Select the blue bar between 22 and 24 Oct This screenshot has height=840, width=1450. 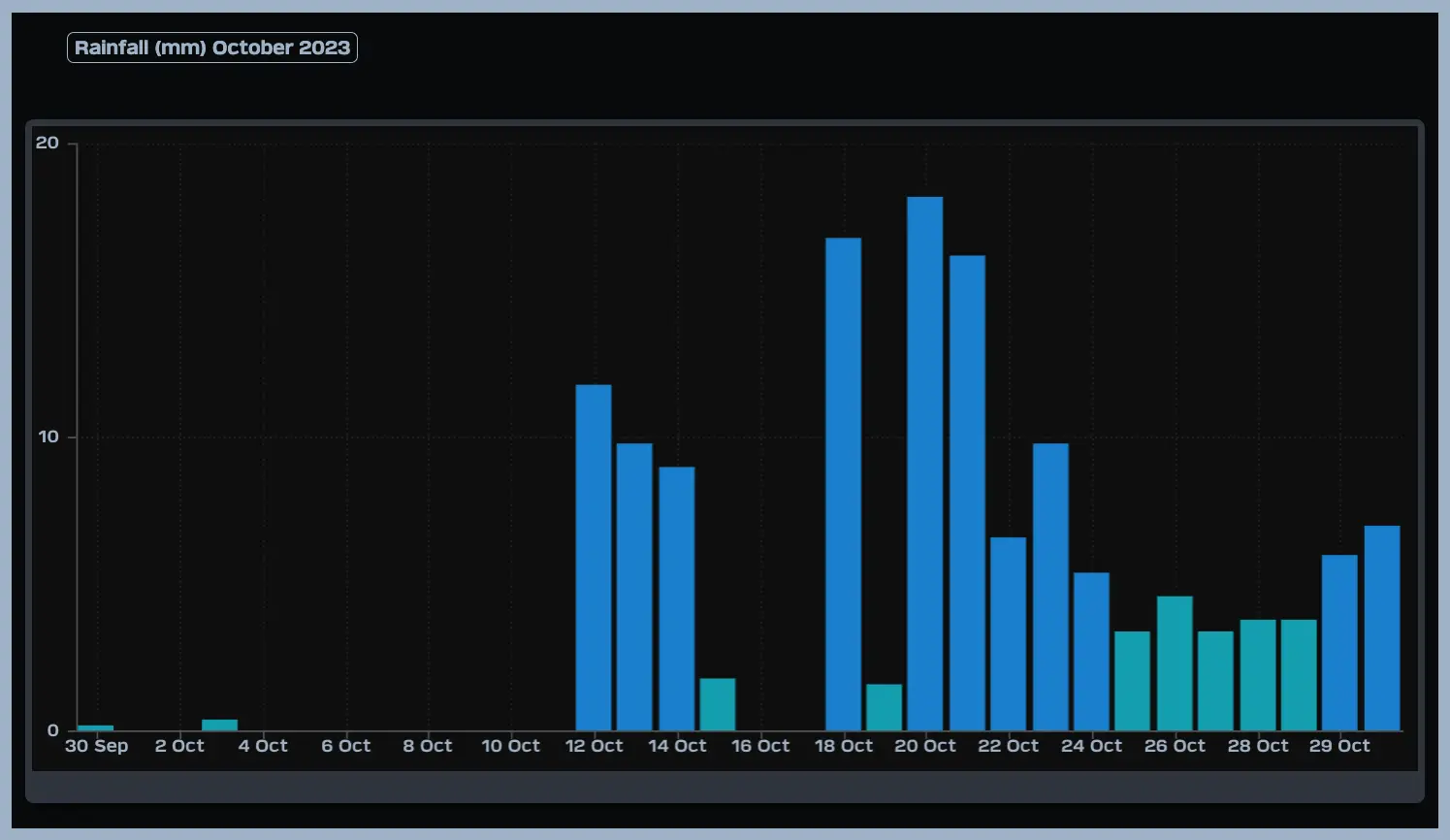click(1050, 587)
